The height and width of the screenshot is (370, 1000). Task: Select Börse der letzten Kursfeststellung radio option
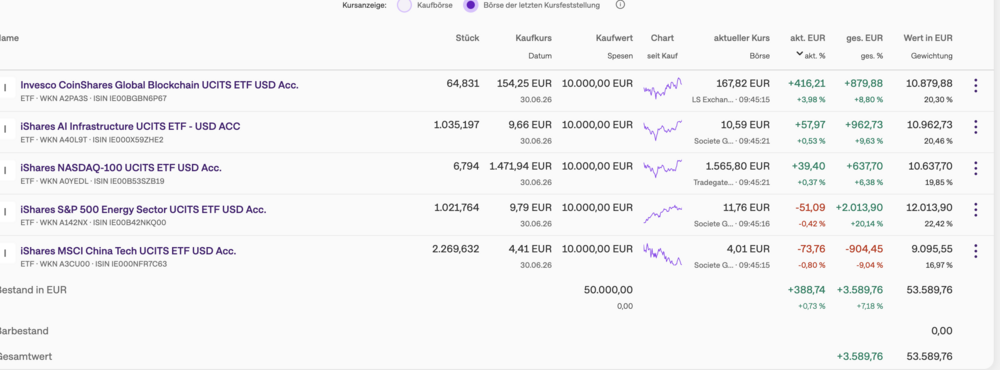pyautogui.click(x=471, y=5)
